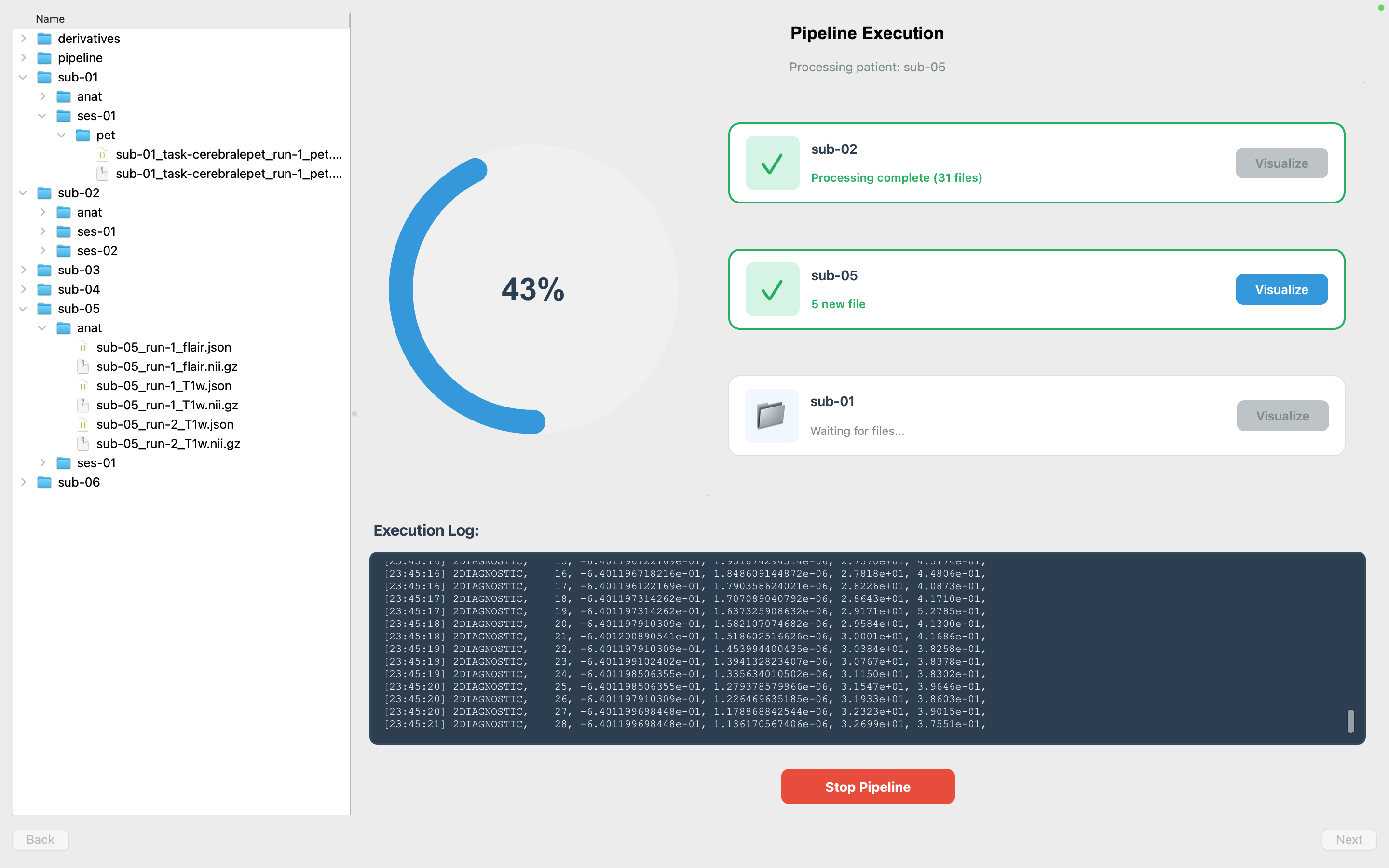Click the sub-05_run-1_flair.json file icon
The image size is (1389, 868).
[x=83, y=347]
